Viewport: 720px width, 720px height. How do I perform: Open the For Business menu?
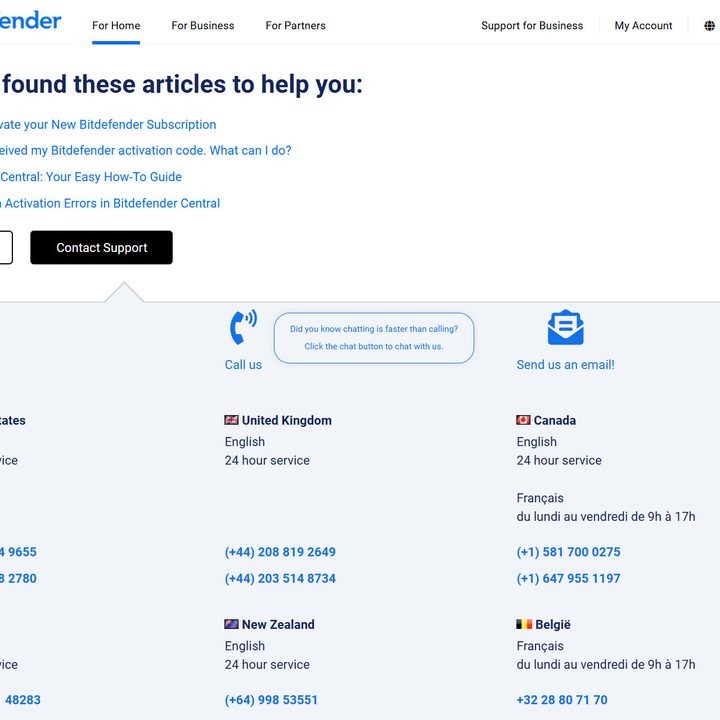(202, 26)
